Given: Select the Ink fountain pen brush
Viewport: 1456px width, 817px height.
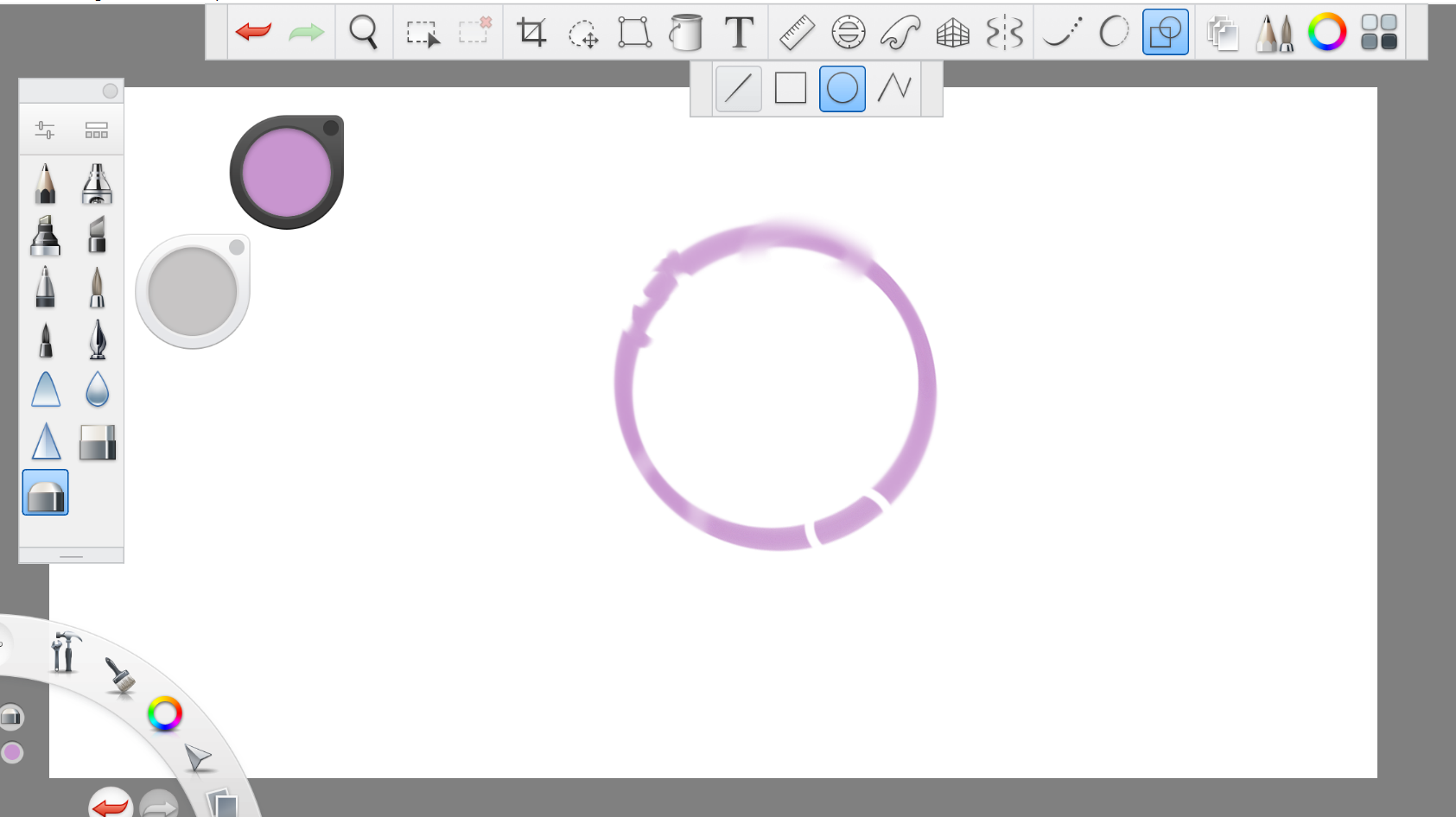Looking at the screenshot, I should 97,339.
